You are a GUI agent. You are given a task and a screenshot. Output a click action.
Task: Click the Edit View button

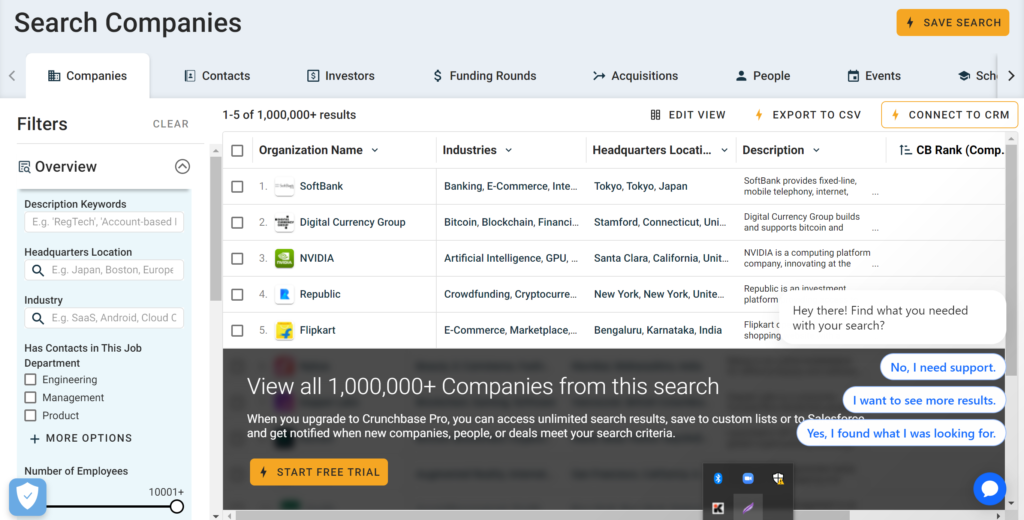[x=688, y=115]
